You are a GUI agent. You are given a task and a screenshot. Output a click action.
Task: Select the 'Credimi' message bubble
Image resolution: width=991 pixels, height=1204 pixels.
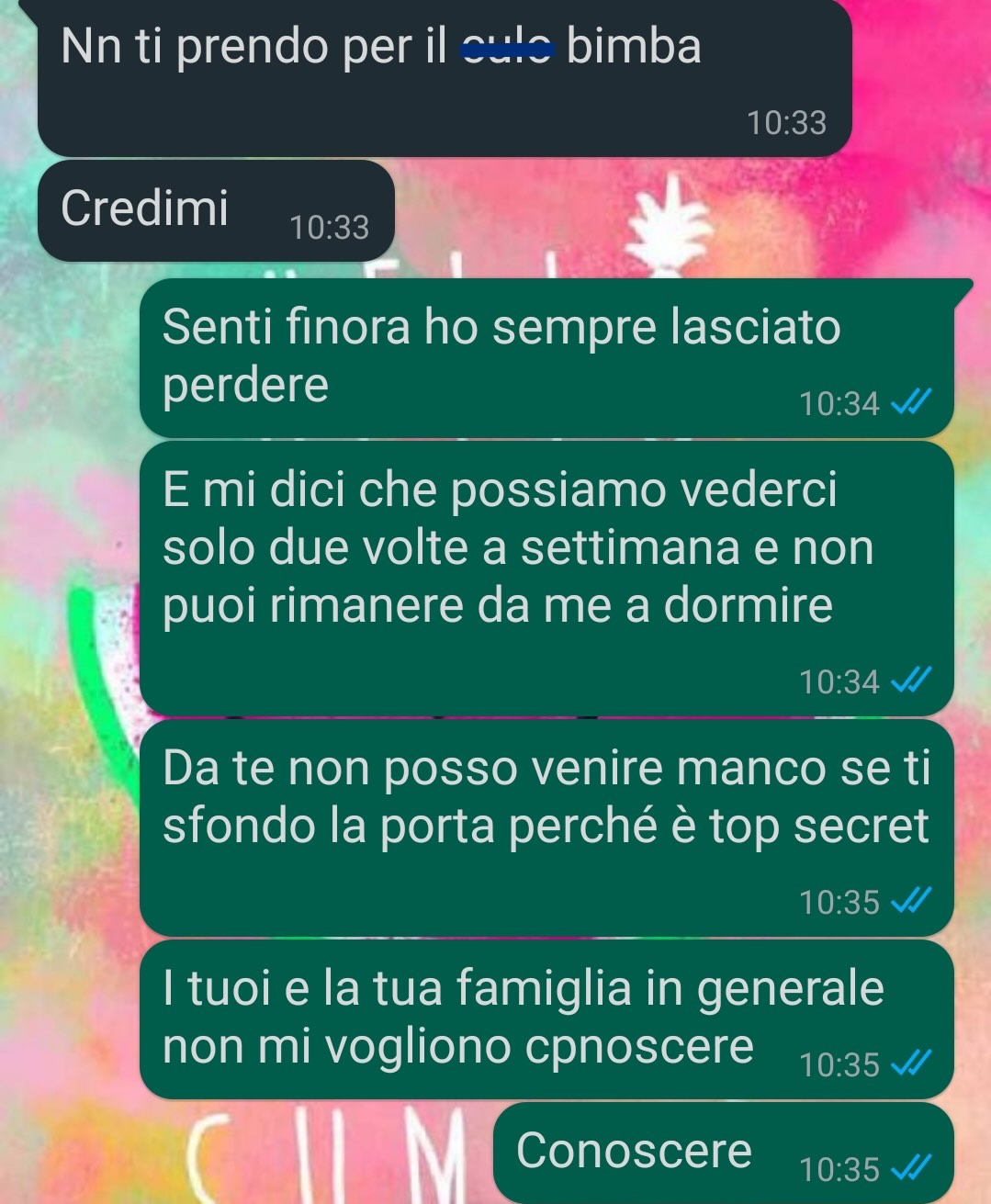[x=216, y=210]
